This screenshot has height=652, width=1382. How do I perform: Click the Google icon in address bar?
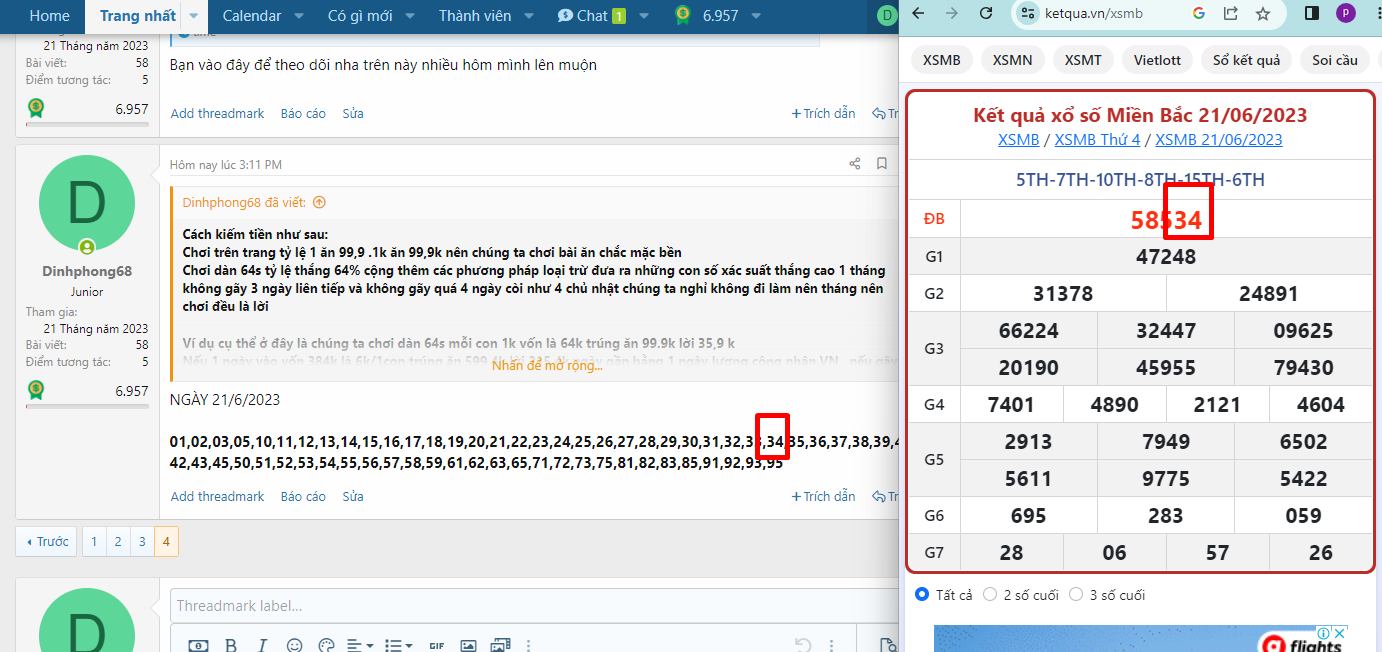click(x=1199, y=14)
